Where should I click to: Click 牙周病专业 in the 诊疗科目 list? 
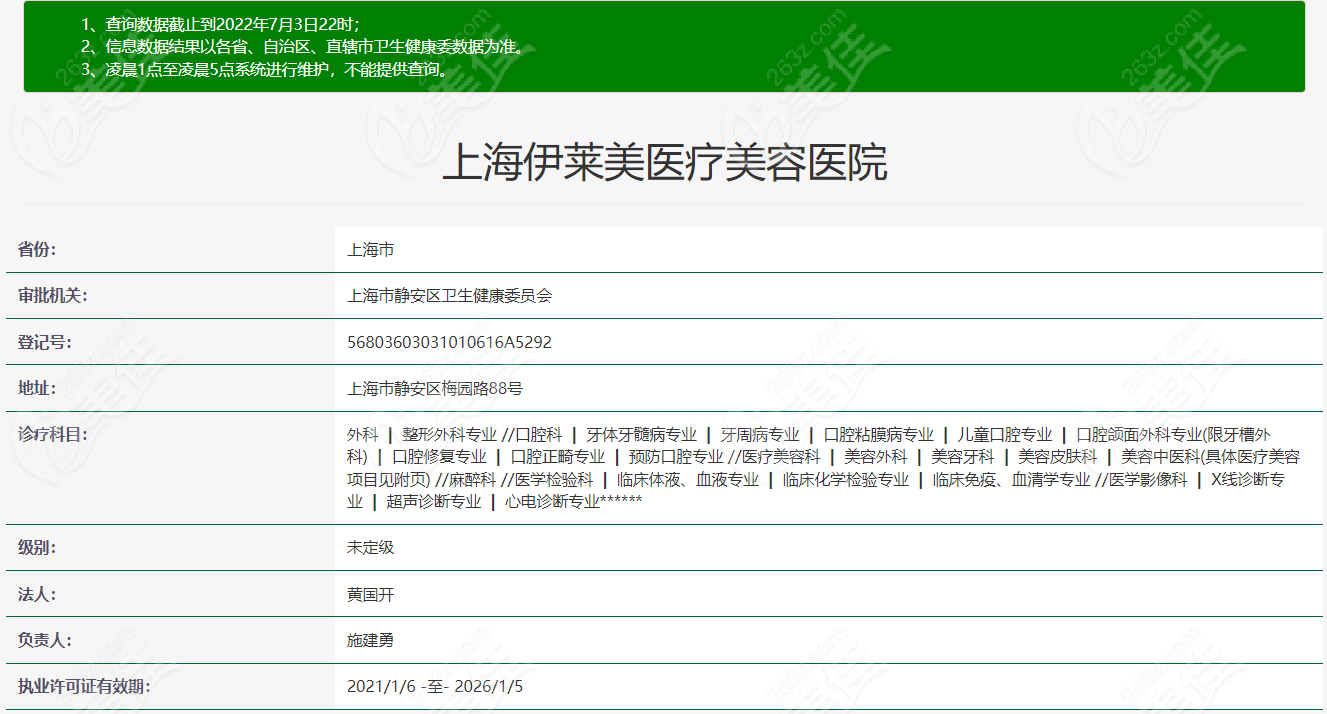tap(760, 434)
